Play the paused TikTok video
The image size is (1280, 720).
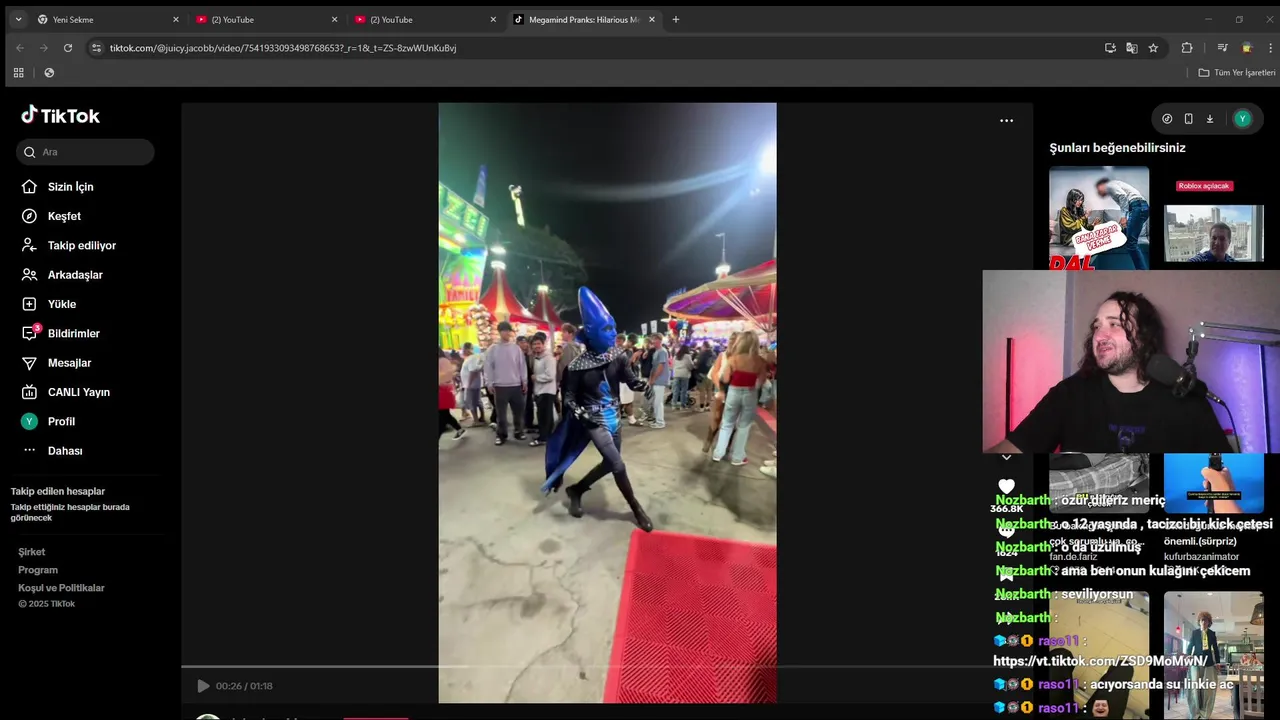203,686
